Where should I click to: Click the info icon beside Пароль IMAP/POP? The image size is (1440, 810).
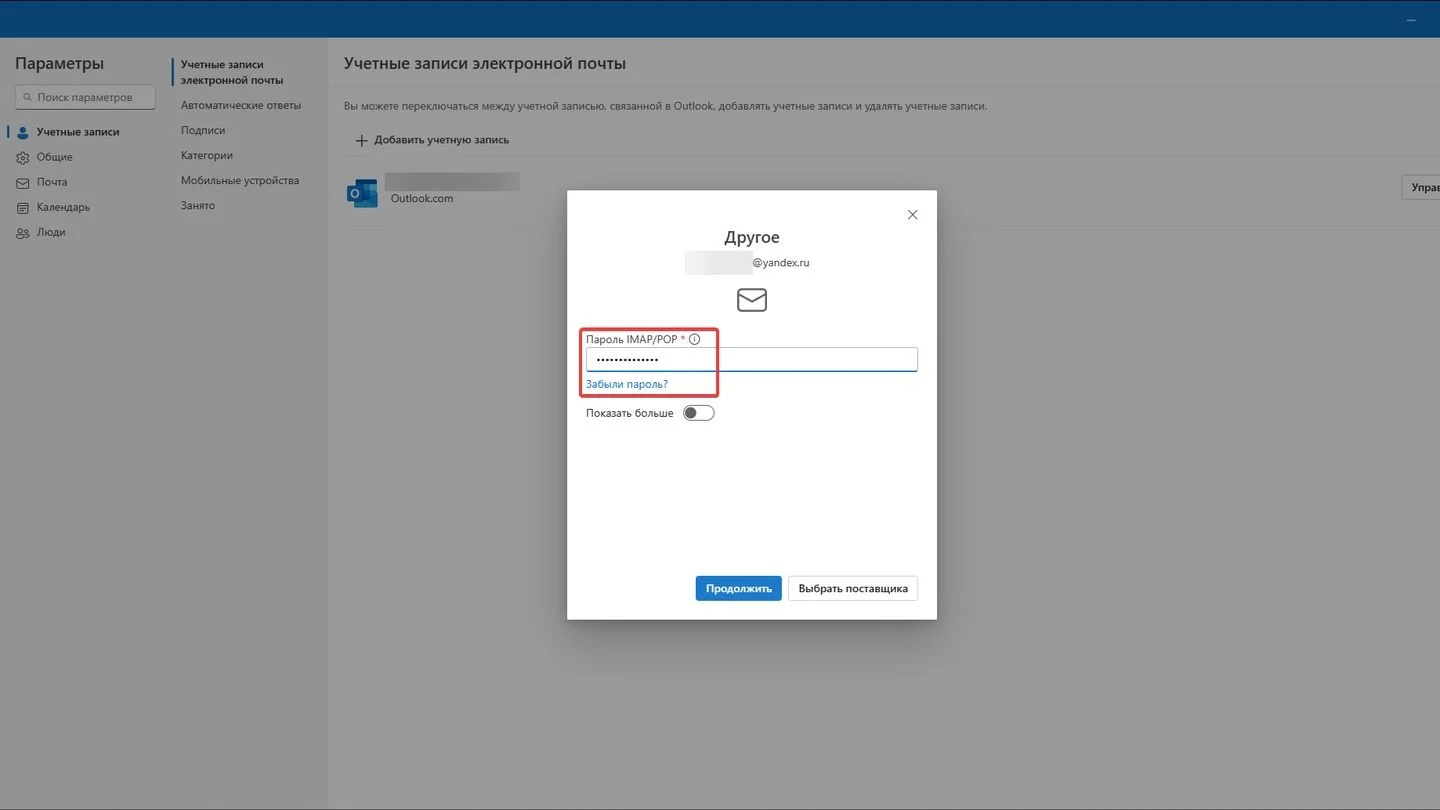[x=694, y=340]
